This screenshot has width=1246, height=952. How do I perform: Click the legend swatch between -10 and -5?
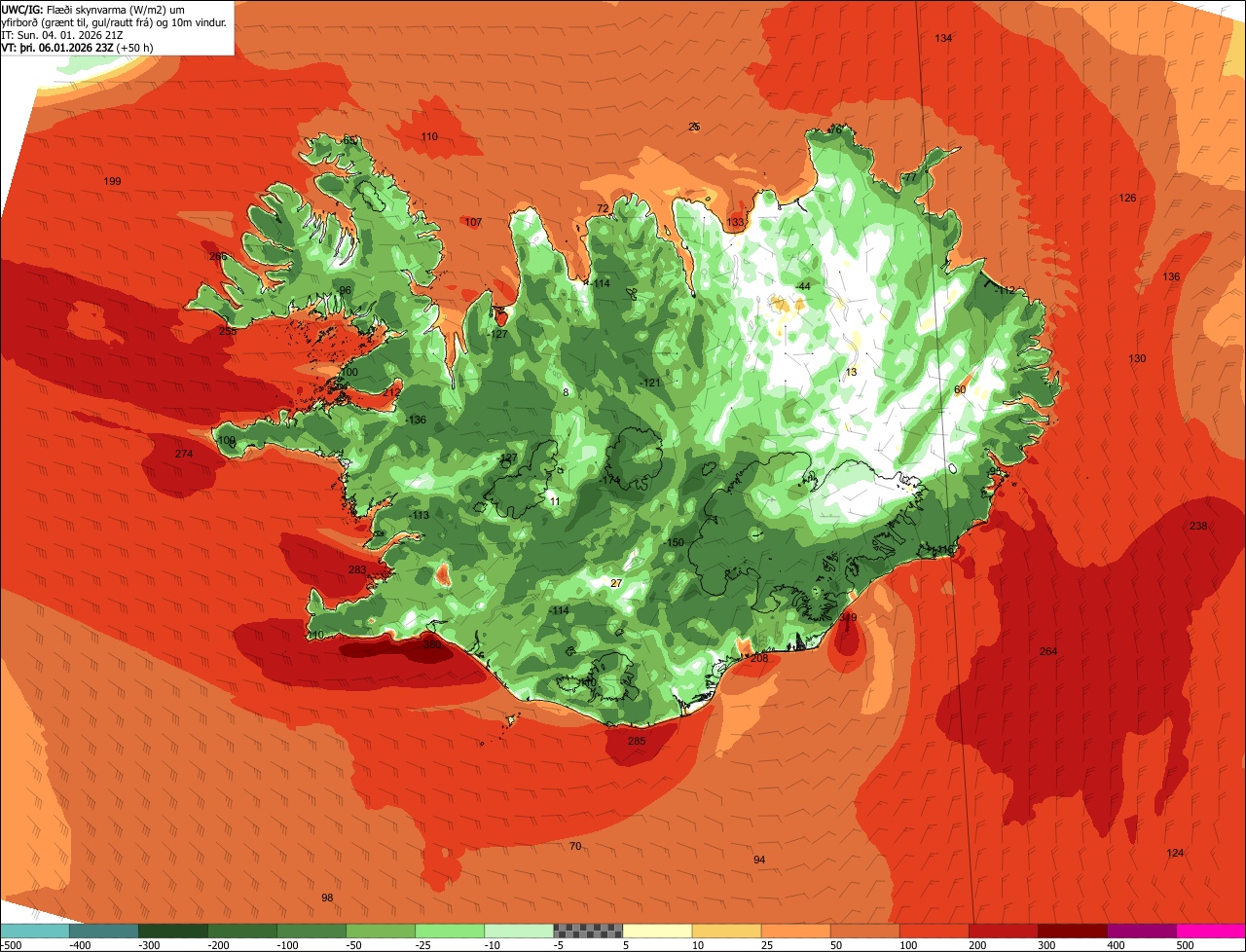click(519, 931)
